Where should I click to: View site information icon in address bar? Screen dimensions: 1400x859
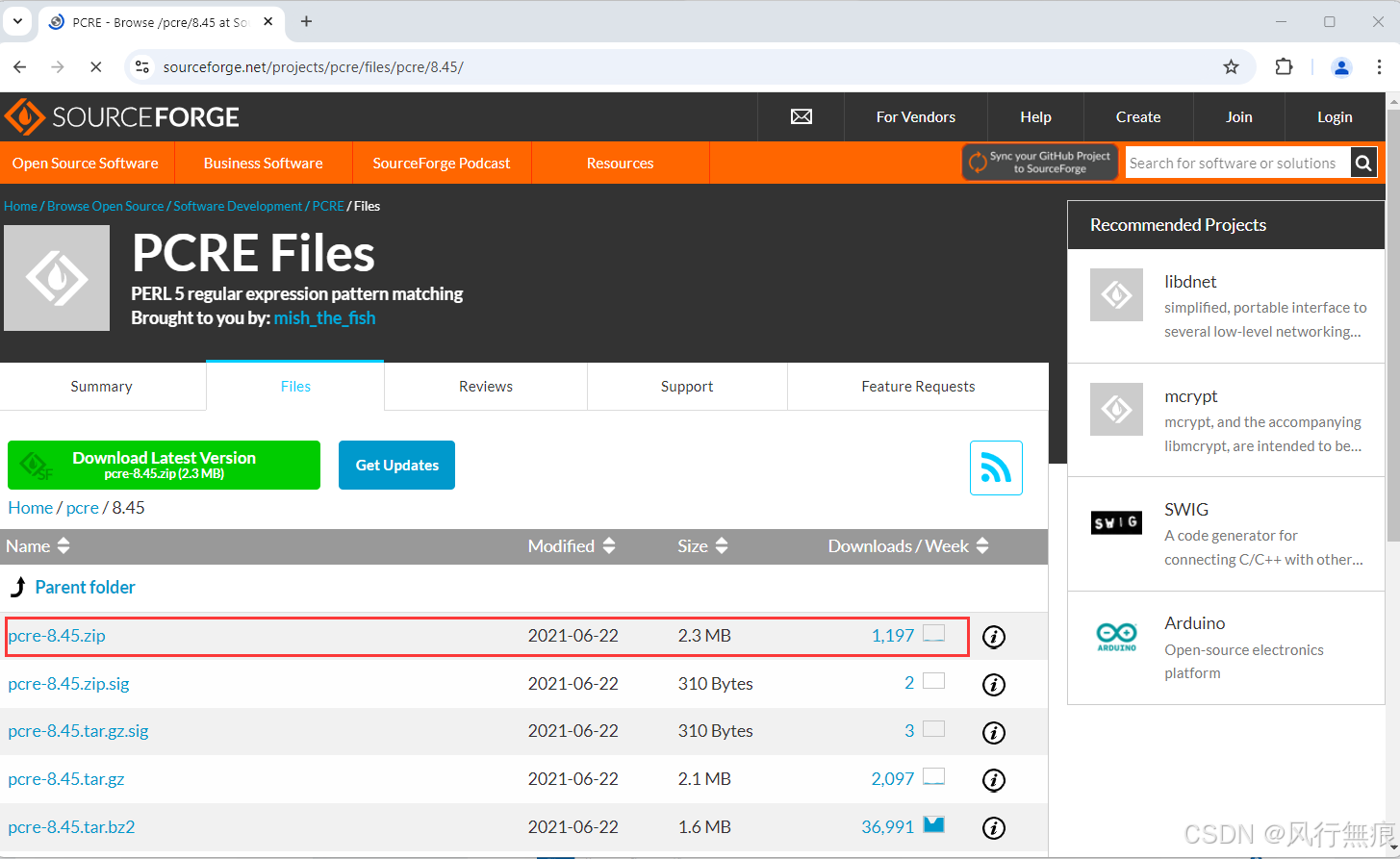pos(142,66)
